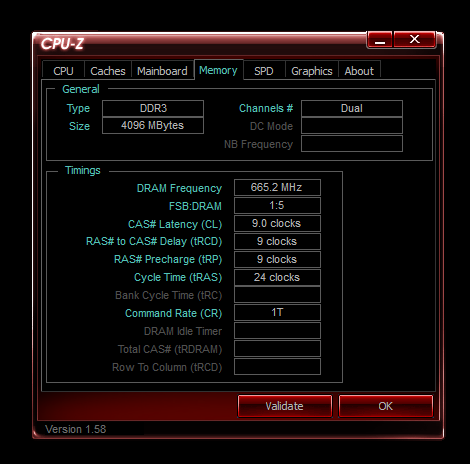Click the Memory tab
470x464 pixels.
tap(218, 70)
